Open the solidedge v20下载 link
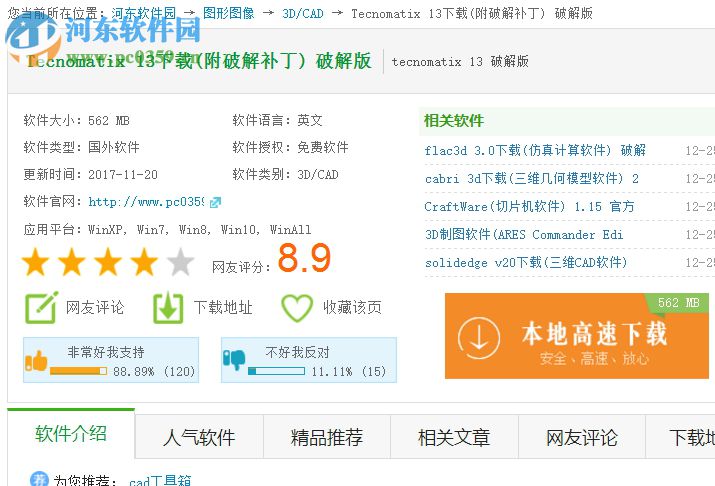Viewport: 715px width, 486px height. tap(526, 262)
